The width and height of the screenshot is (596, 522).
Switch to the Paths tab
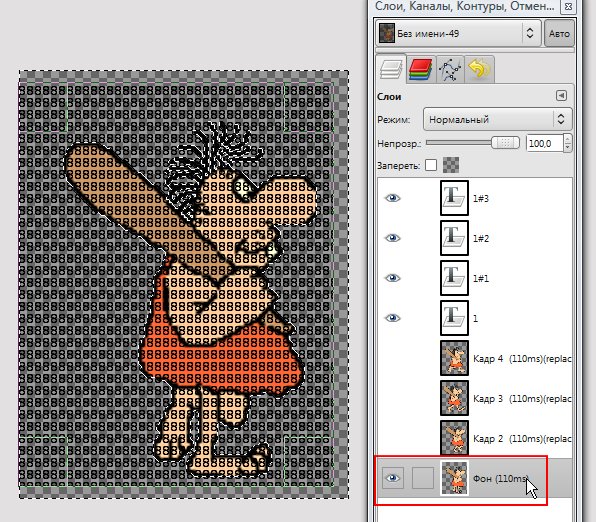click(450, 69)
